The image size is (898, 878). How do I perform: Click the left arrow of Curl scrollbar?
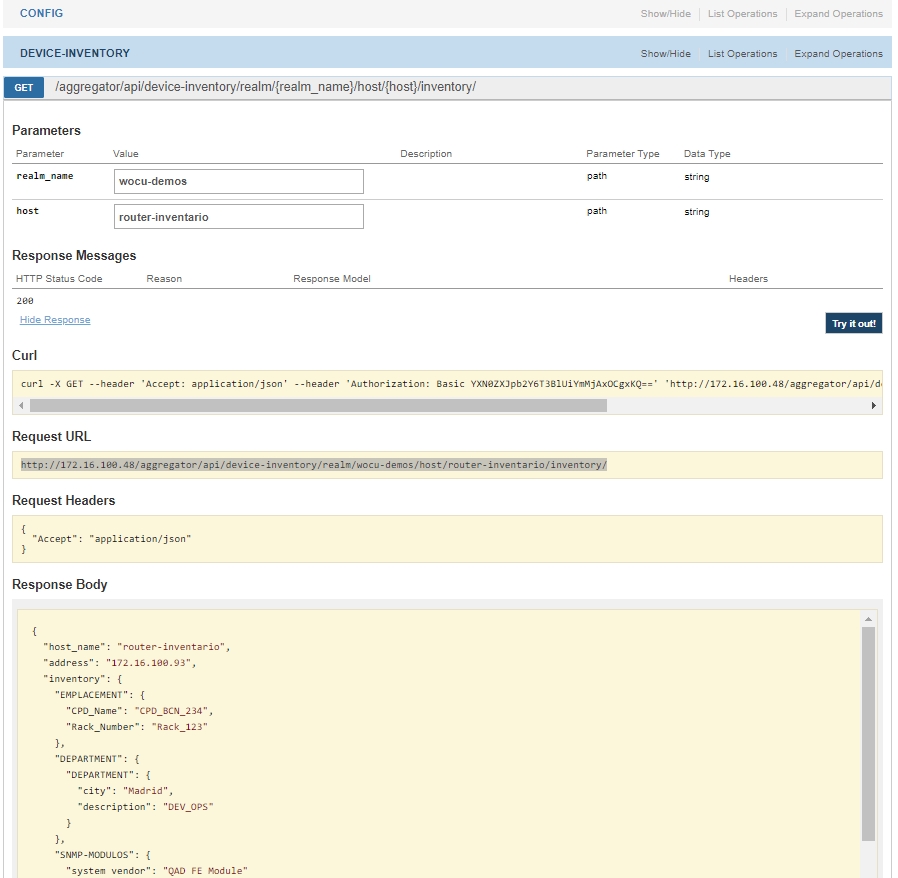(x=21, y=405)
